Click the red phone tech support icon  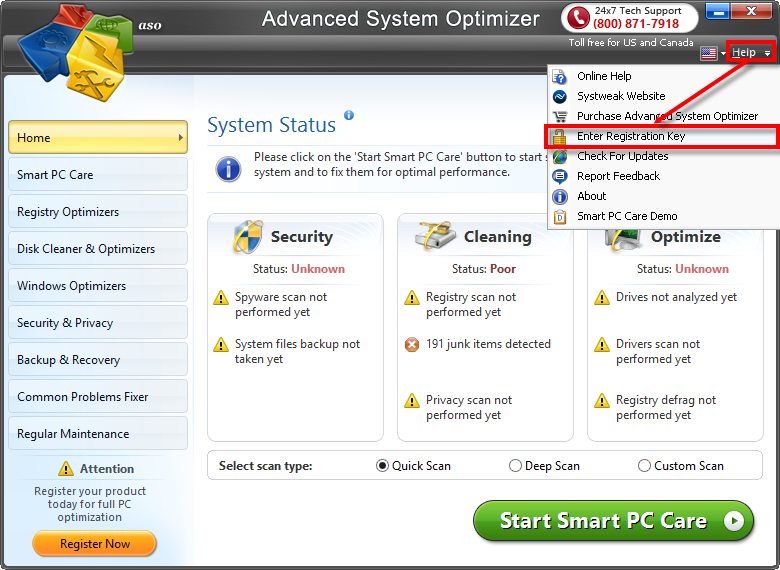578,17
